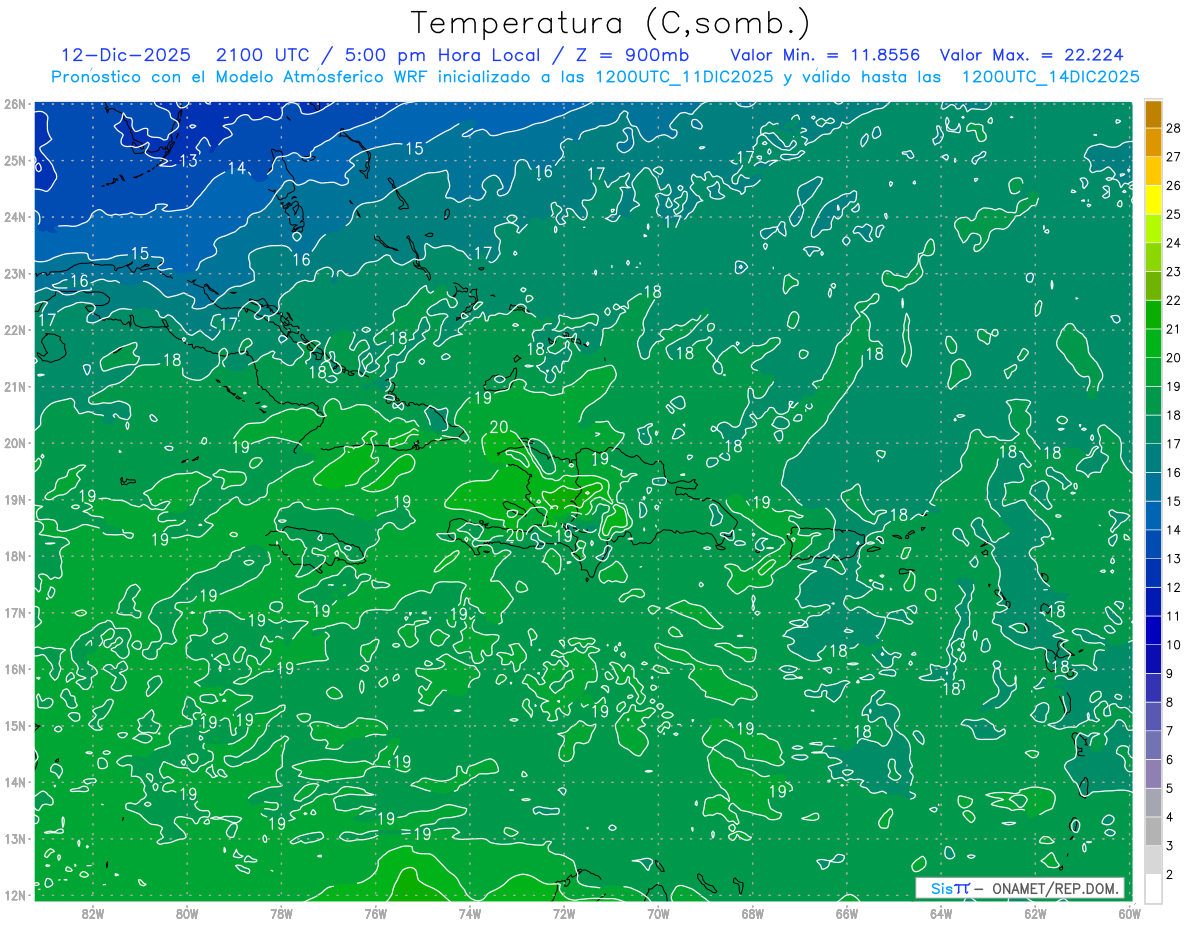1200x927 pixels.
Task: Click the colorbar scale value '27'
Action: [1173, 157]
